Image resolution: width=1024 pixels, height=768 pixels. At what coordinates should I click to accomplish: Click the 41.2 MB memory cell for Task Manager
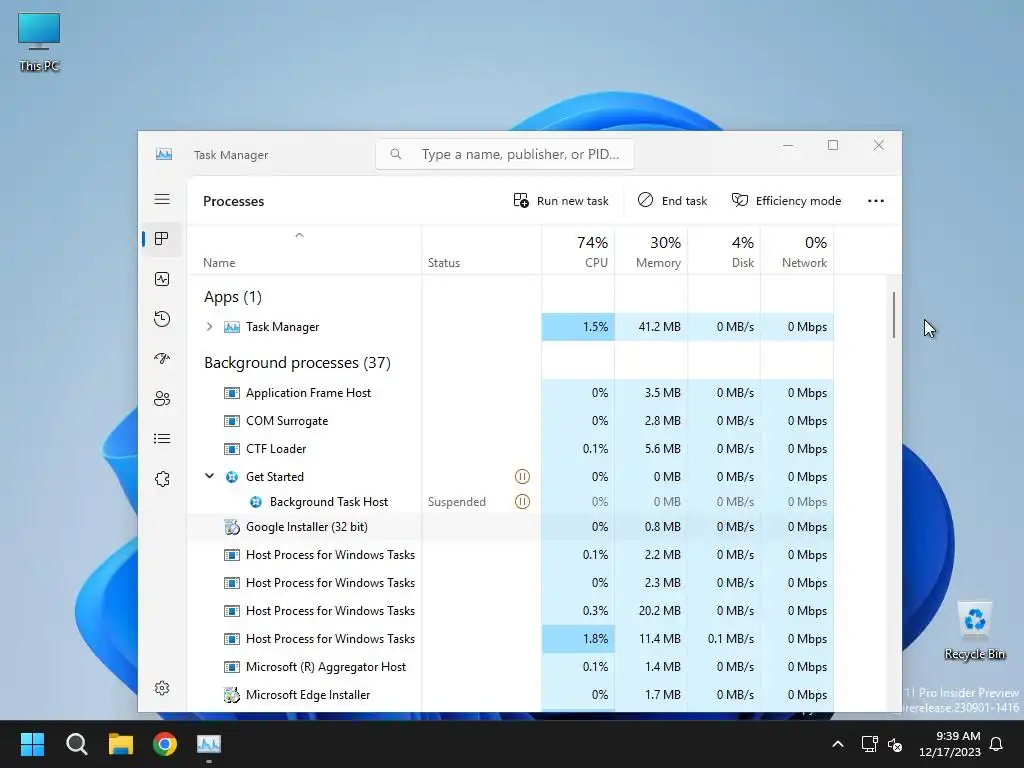click(651, 327)
